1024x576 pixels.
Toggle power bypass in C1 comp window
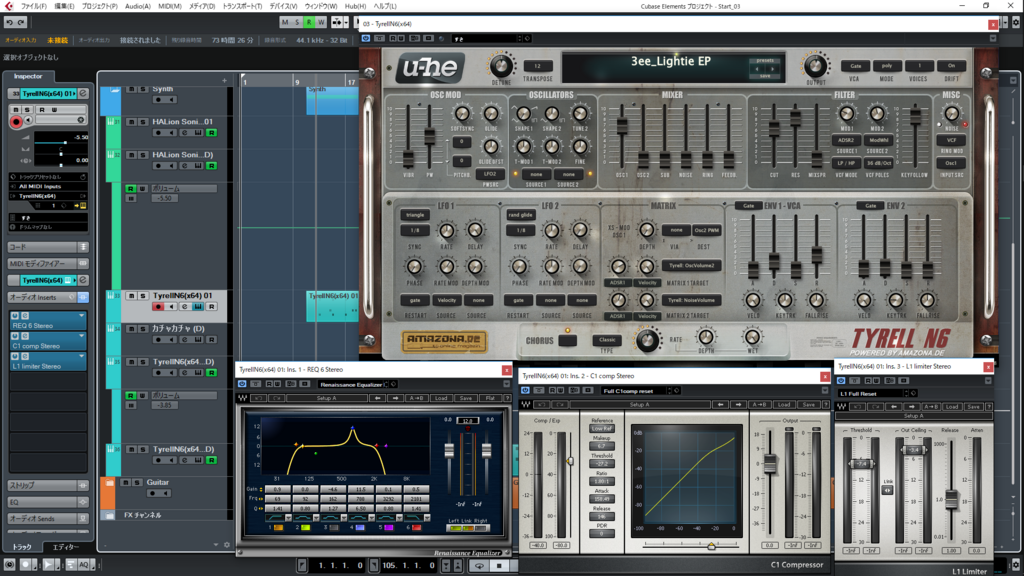[x=525, y=391]
